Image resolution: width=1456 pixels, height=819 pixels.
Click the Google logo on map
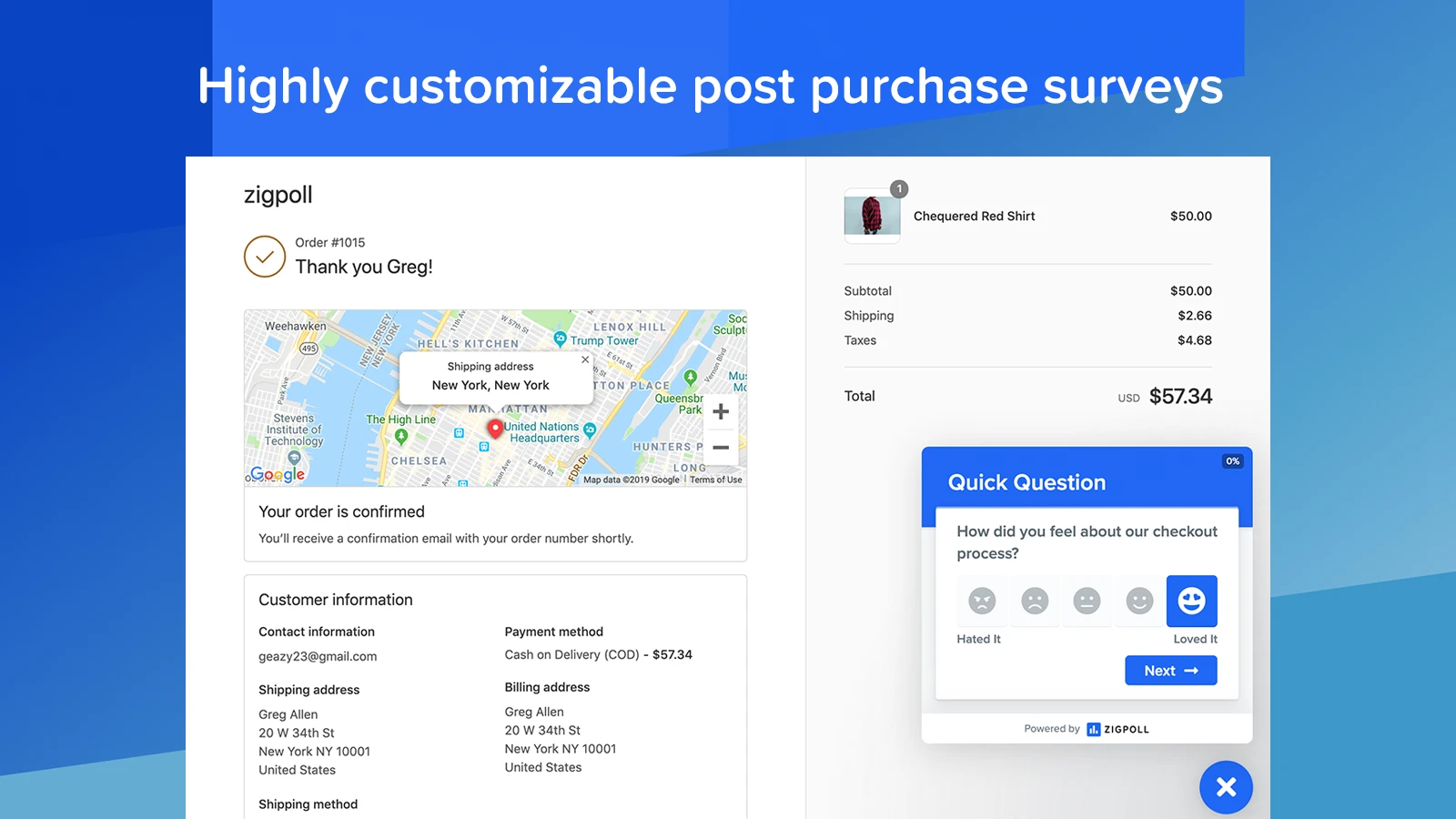coord(278,474)
